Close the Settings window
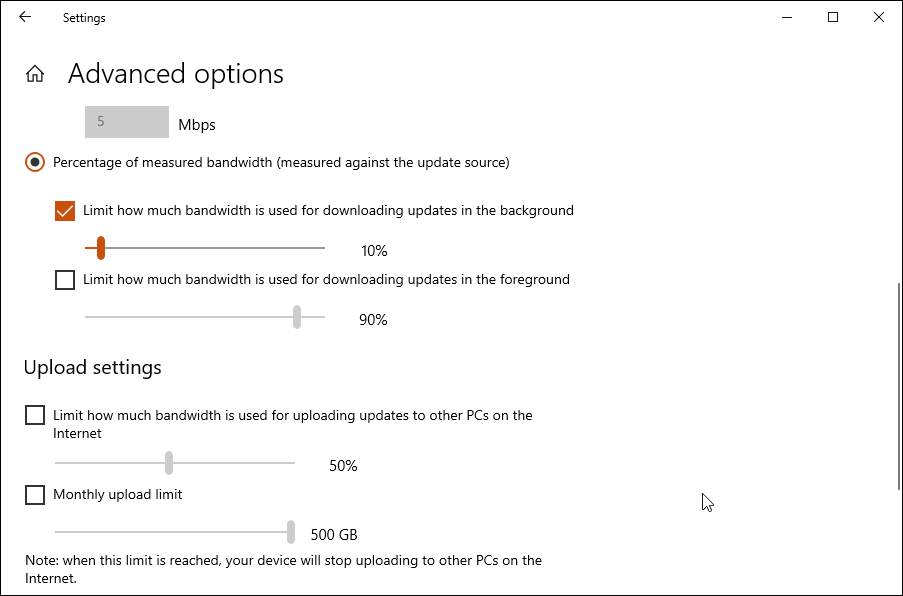 879,17
